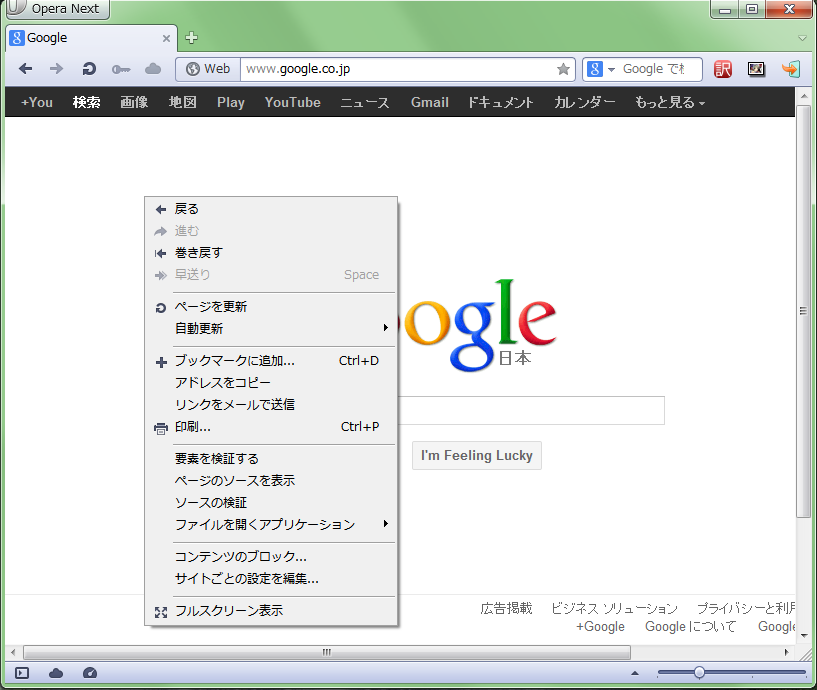Click the horizontal scrollbar right arrow
817x690 pixels.
[x=787, y=652]
